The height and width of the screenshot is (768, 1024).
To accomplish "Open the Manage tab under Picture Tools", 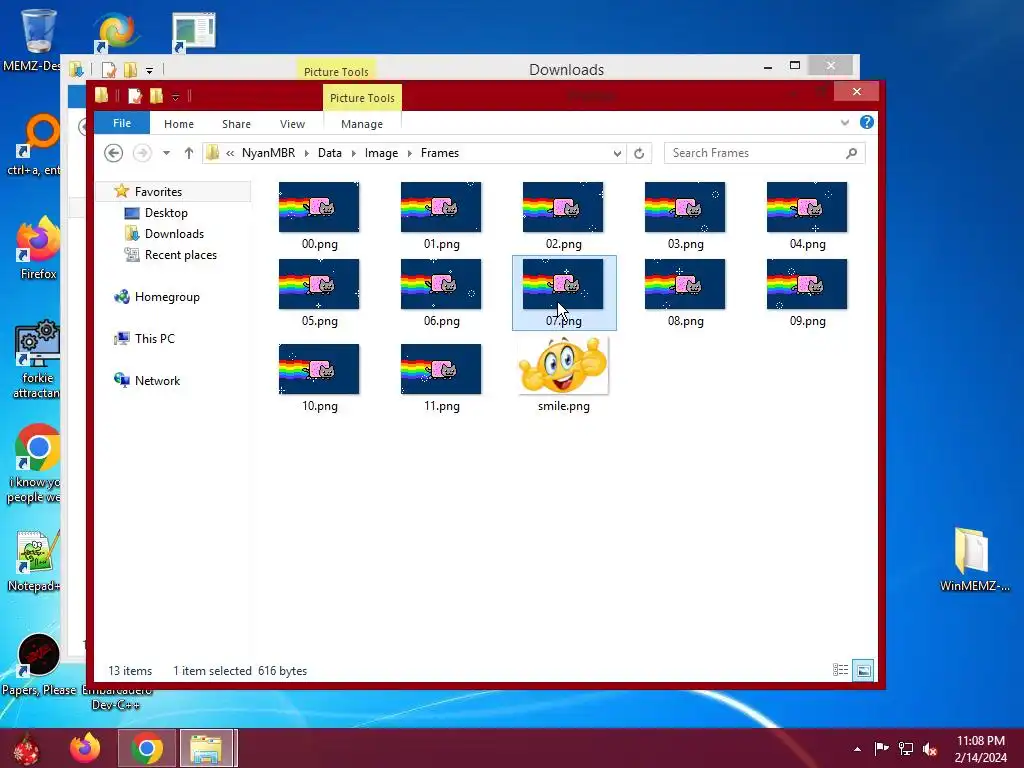I will (362, 124).
